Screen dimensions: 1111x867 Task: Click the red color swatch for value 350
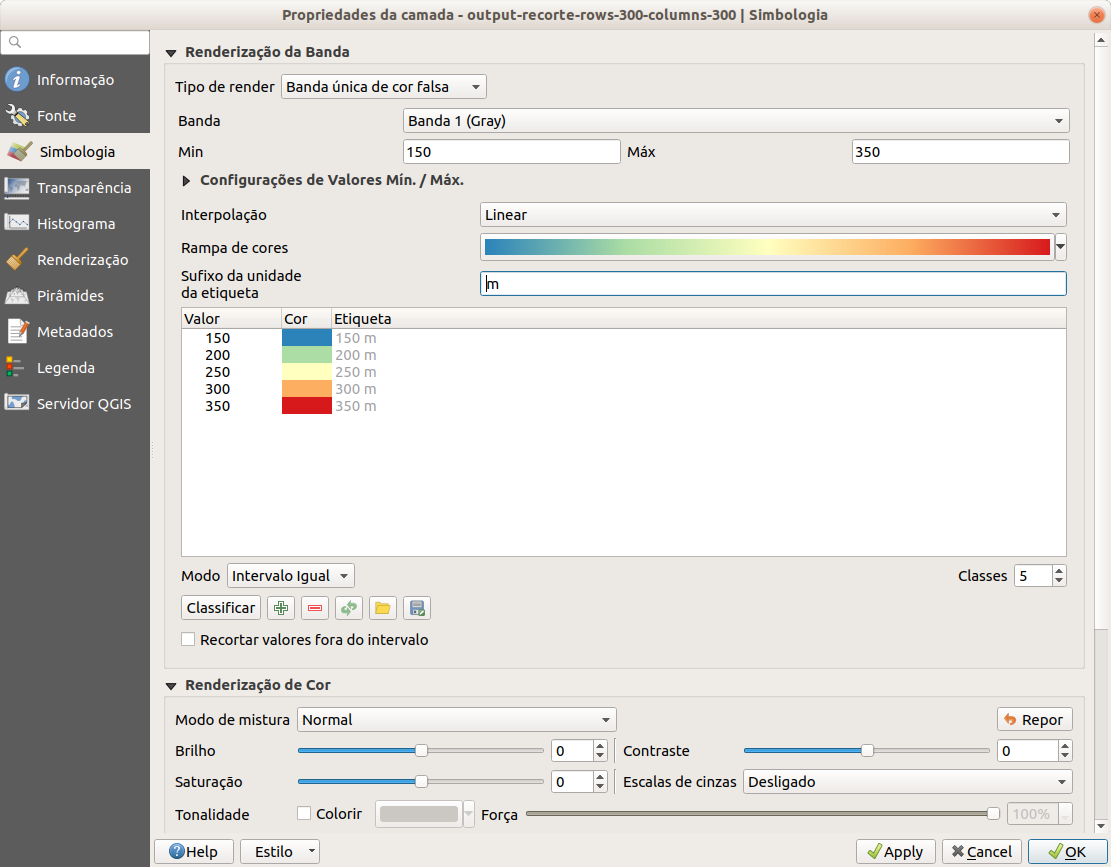point(307,406)
